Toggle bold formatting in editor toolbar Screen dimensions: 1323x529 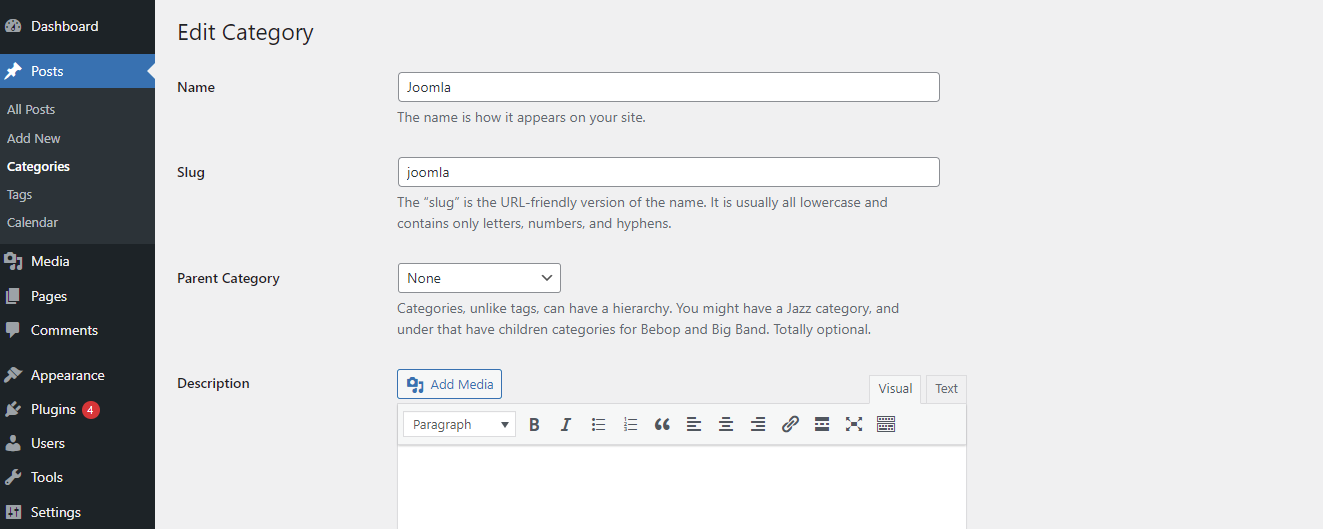pos(534,424)
